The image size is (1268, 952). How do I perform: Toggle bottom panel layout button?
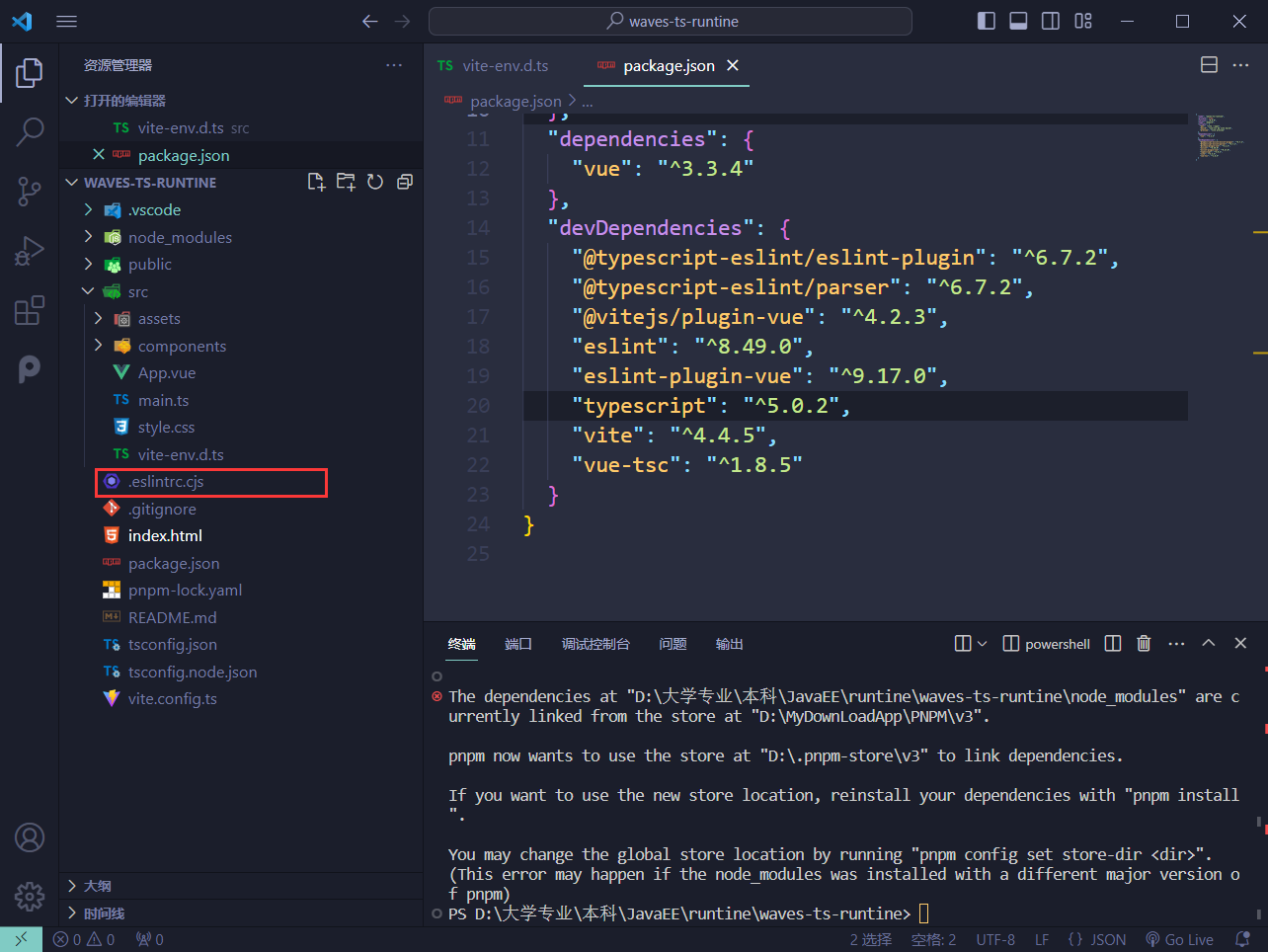(1018, 21)
